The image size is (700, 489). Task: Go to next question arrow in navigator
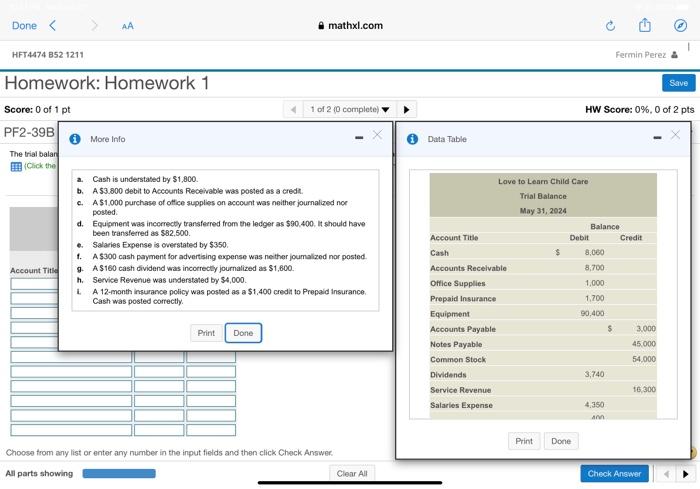[406, 109]
